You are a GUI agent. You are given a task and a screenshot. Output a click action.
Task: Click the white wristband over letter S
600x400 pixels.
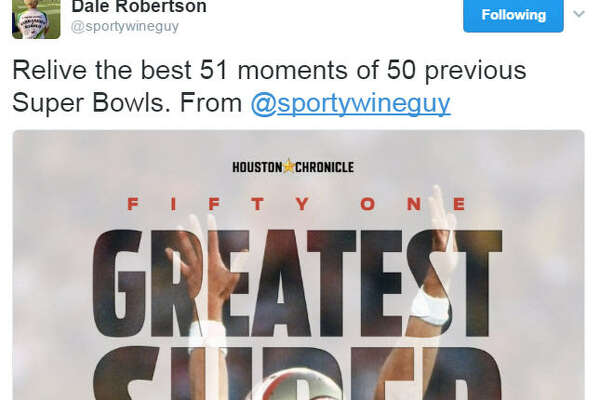(430, 306)
